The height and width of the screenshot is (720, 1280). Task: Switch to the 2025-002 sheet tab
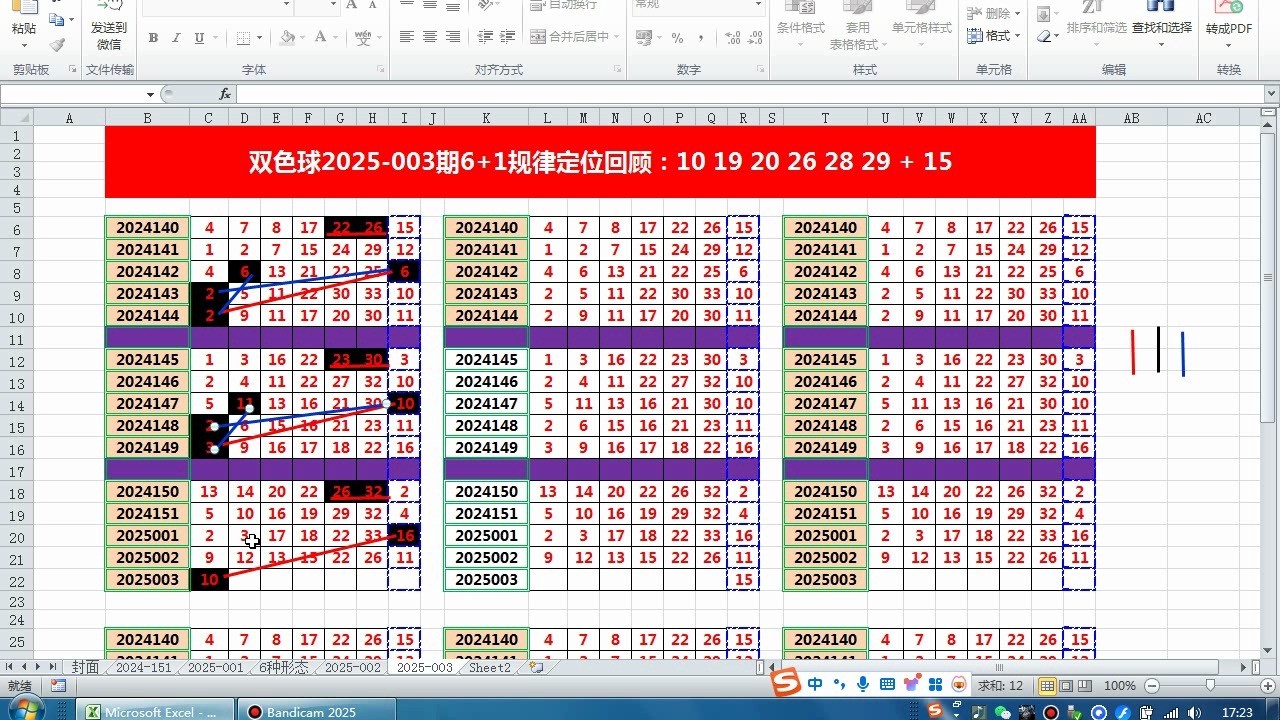tap(352, 667)
